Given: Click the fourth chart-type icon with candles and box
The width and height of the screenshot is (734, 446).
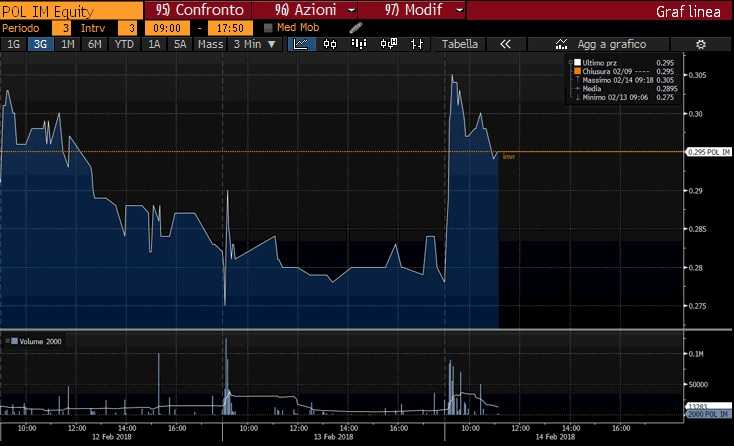Looking at the screenshot, I should (x=388, y=45).
